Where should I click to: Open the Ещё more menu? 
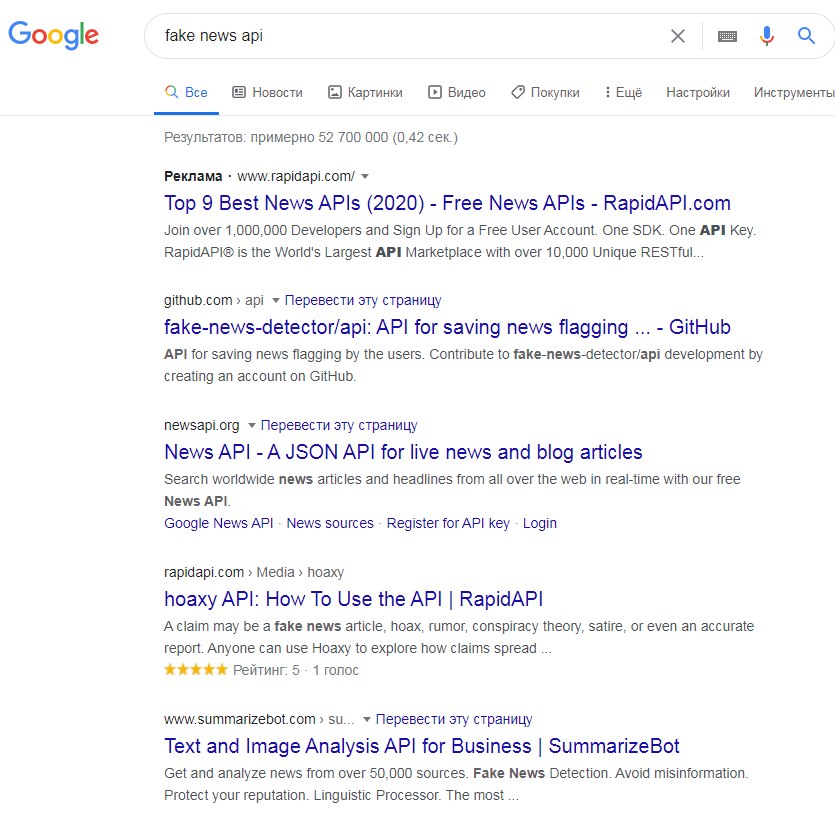[x=624, y=92]
